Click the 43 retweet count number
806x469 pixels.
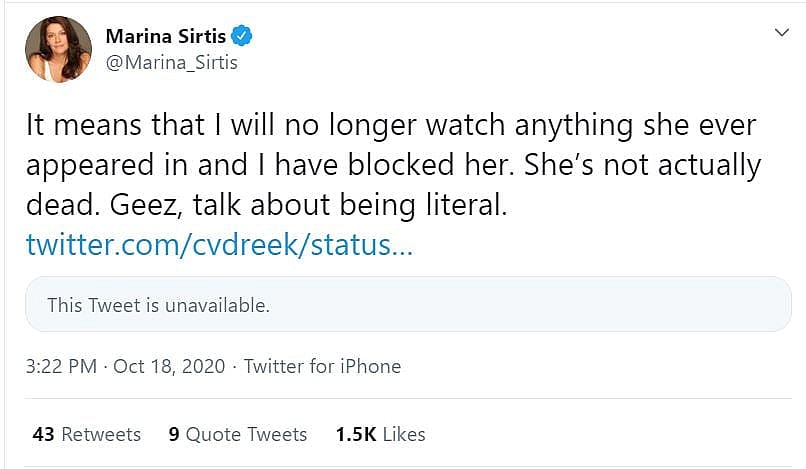coord(43,434)
